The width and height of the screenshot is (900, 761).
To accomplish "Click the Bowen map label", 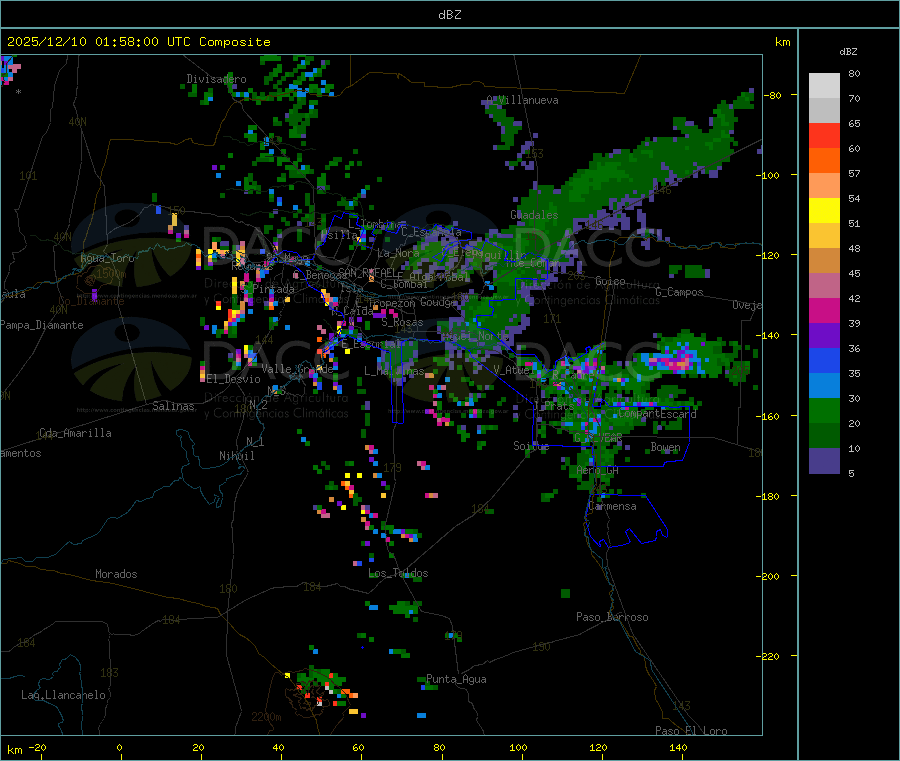I will (666, 447).
